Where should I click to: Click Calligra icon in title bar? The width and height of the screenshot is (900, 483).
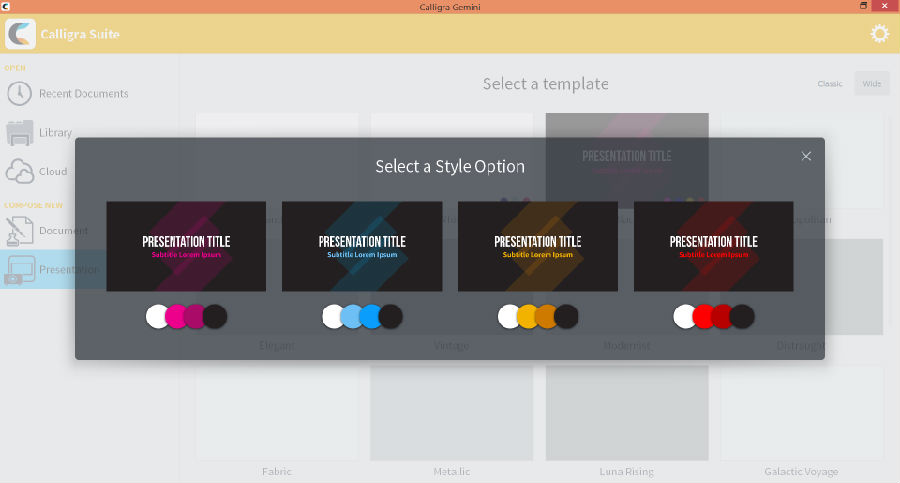(5, 6)
